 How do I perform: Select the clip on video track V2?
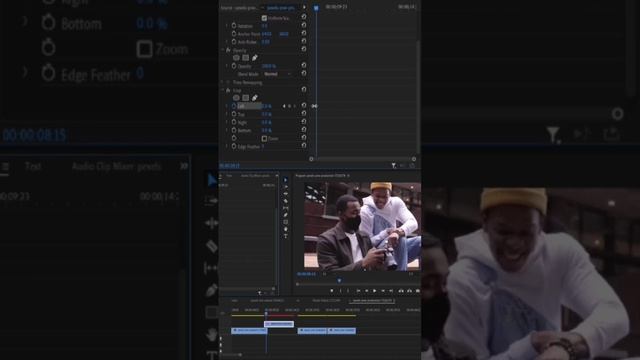click(x=279, y=324)
